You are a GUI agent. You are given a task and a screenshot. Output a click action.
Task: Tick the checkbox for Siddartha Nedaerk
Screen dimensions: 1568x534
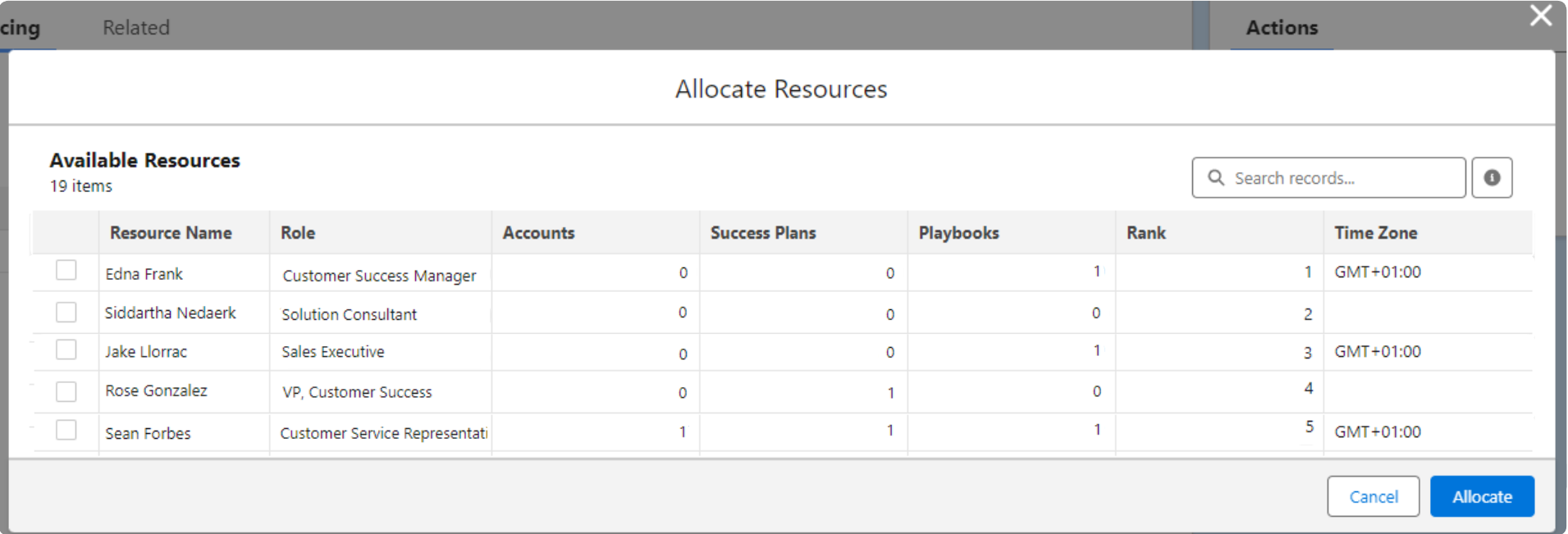coord(66,313)
